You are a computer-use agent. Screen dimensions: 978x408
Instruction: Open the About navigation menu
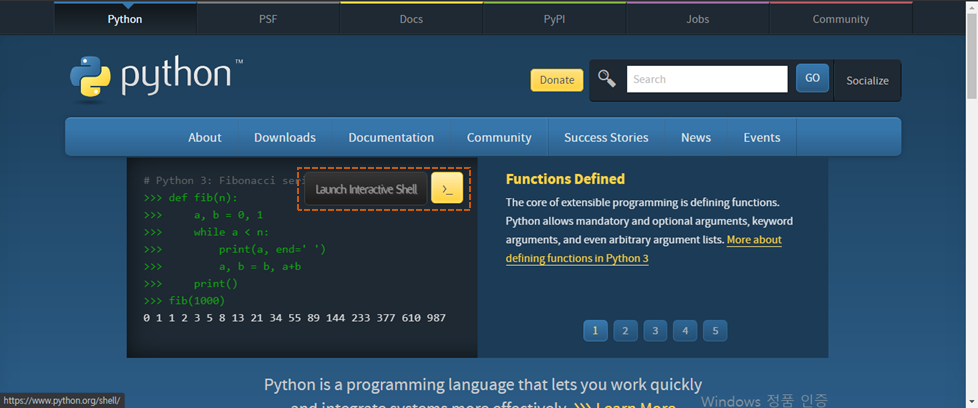205,137
